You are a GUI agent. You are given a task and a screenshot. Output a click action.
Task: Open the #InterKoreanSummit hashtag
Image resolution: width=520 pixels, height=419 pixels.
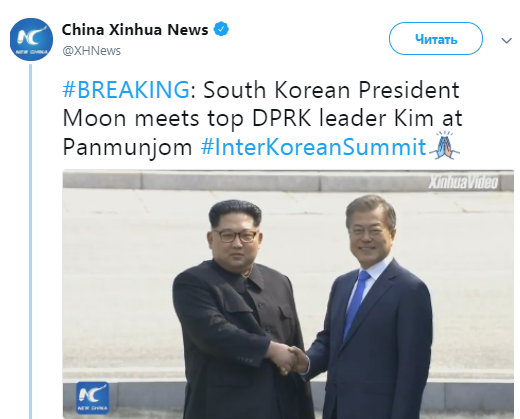click(313, 147)
